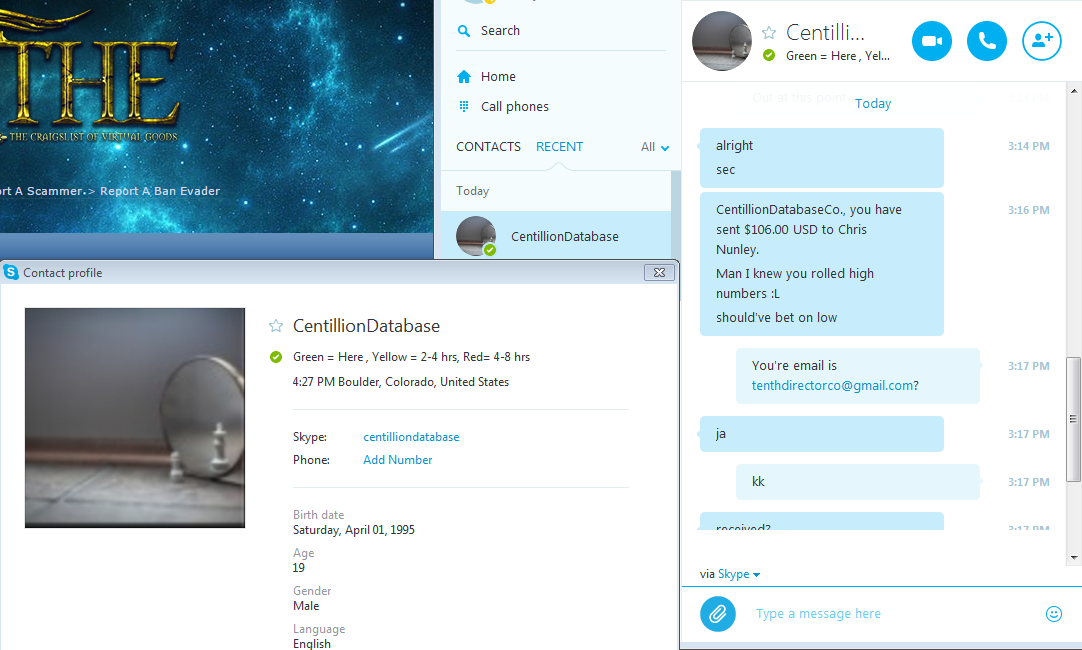
Task: Click the large profile picture
Action: [x=135, y=417]
